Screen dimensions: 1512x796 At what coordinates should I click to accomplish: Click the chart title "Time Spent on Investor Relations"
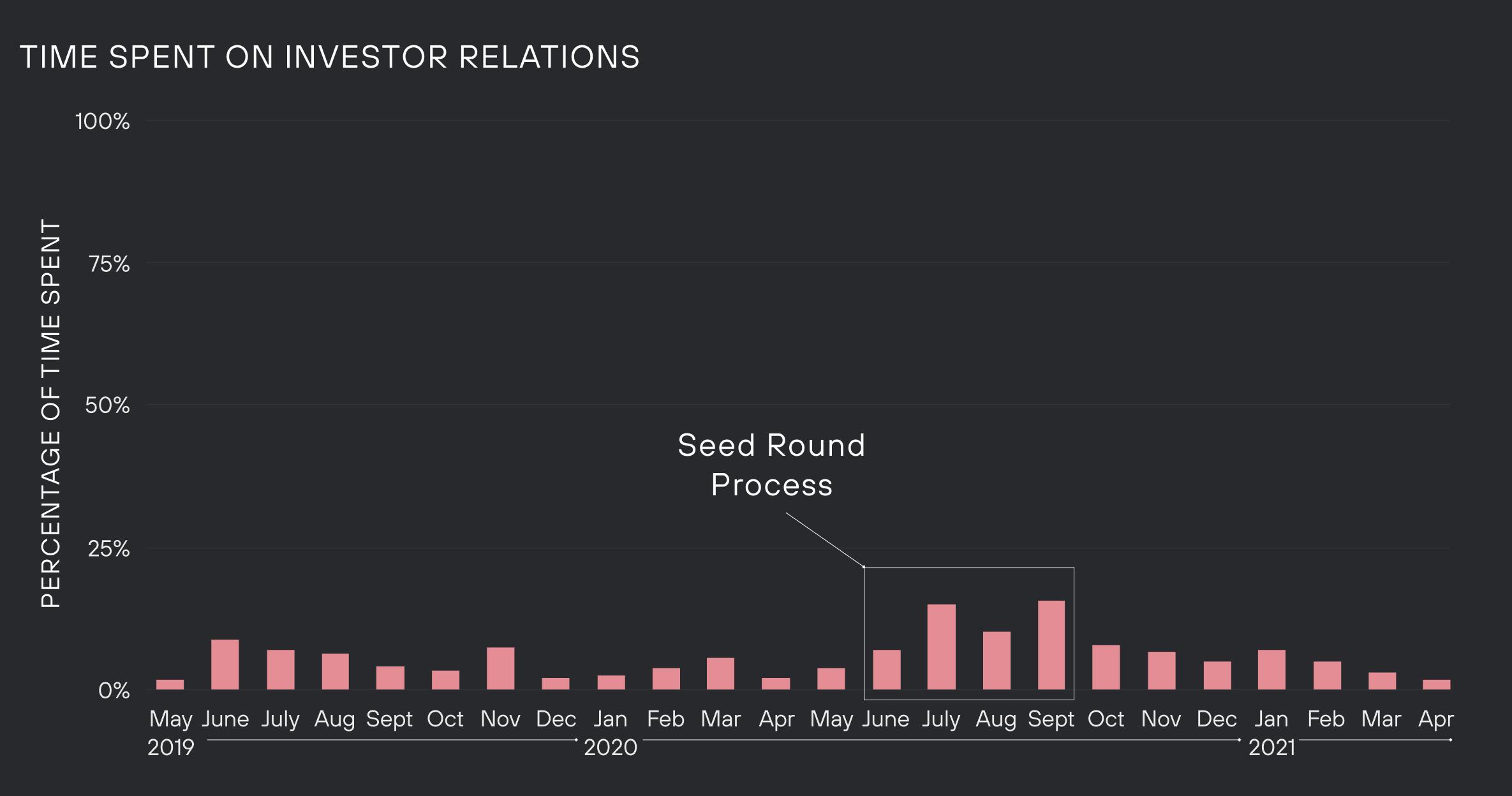pos(330,57)
